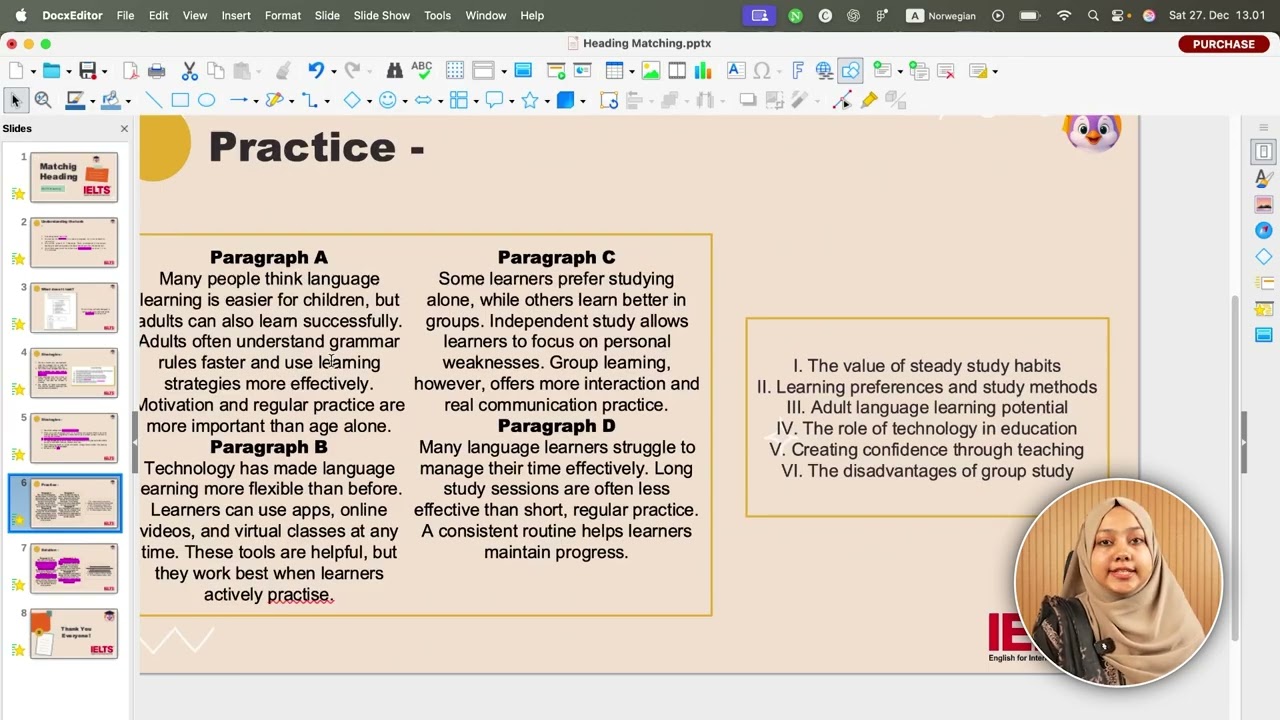Cut selection with the scissors icon

(x=189, y=71)
